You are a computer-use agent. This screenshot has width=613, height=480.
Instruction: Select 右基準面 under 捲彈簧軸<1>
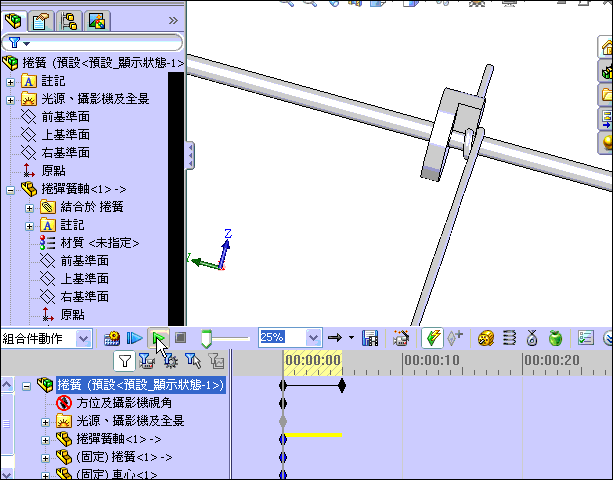coord(84,297)
